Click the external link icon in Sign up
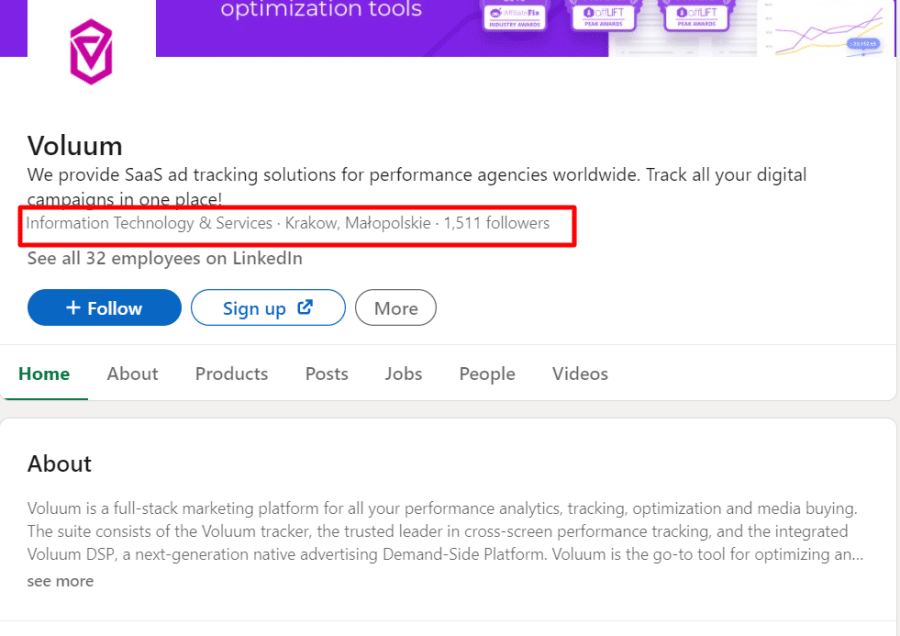This screenshot has height=636, width=900. pos(305,307)
